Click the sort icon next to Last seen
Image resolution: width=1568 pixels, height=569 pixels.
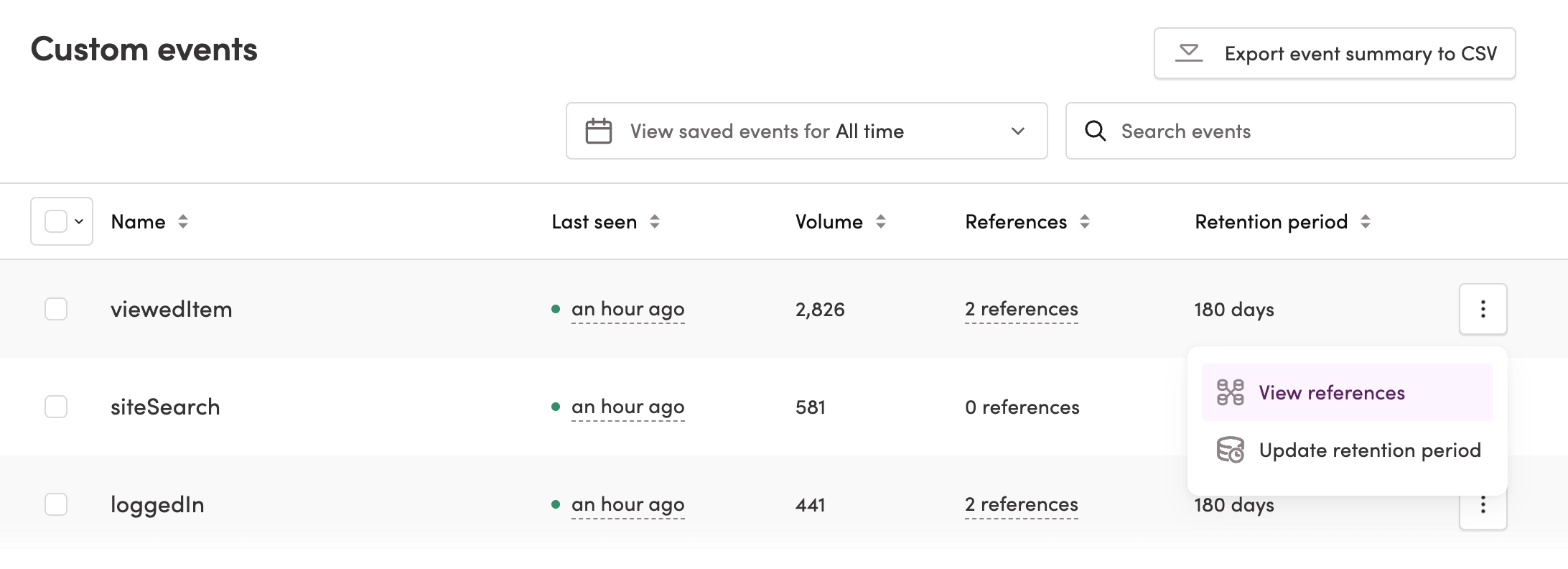tap(655, 222)
